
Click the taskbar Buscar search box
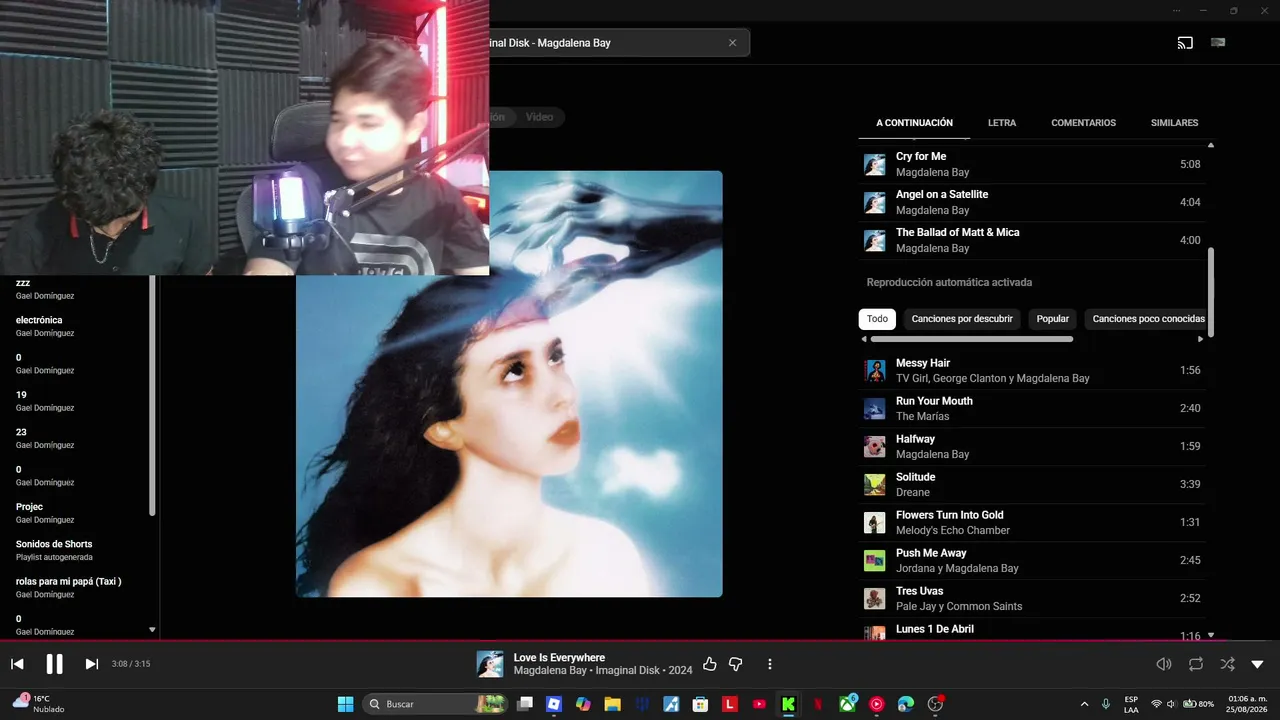point(435,704)
